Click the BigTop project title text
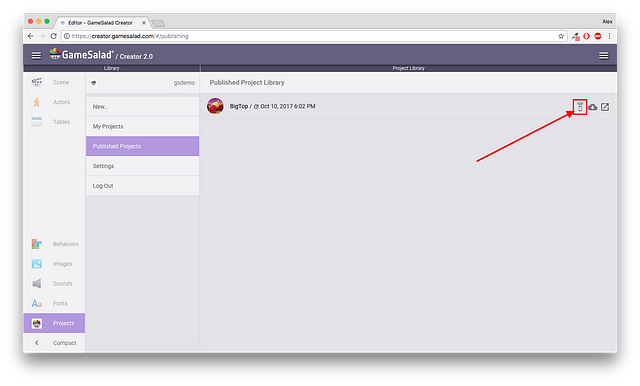Image resolution: width=640 pixels, height=386 pixels. [x=239, y=106]
